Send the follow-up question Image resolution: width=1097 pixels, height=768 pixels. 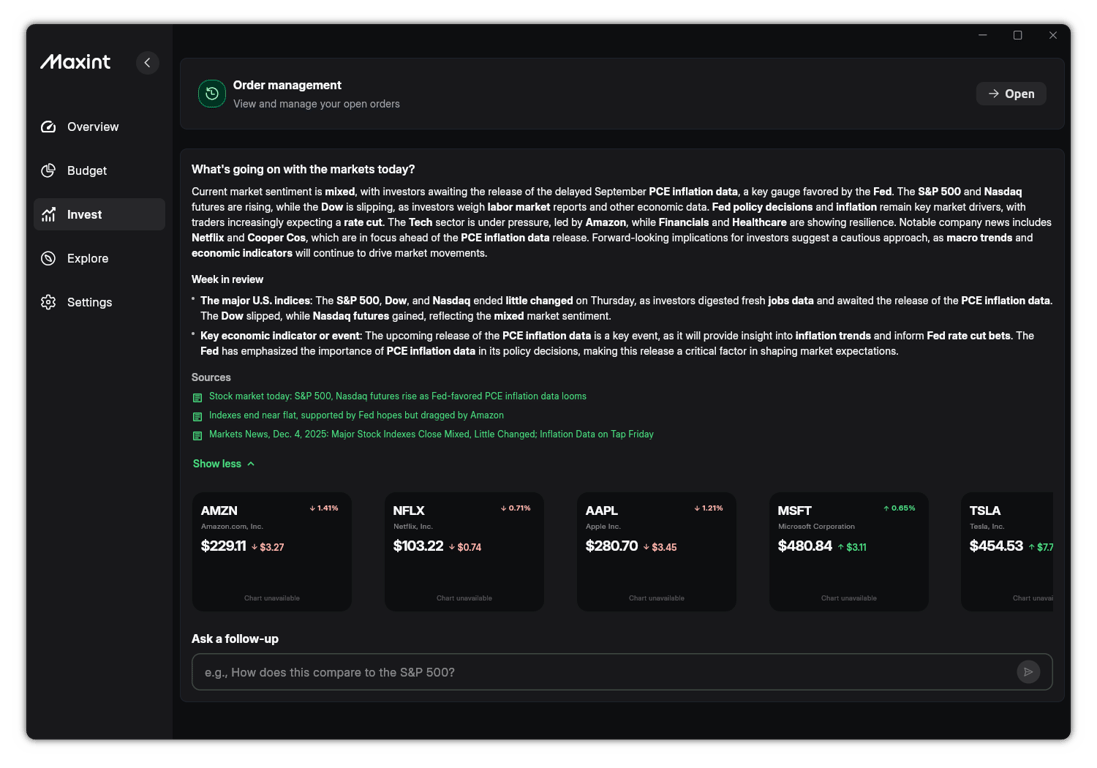(1028, 672)
